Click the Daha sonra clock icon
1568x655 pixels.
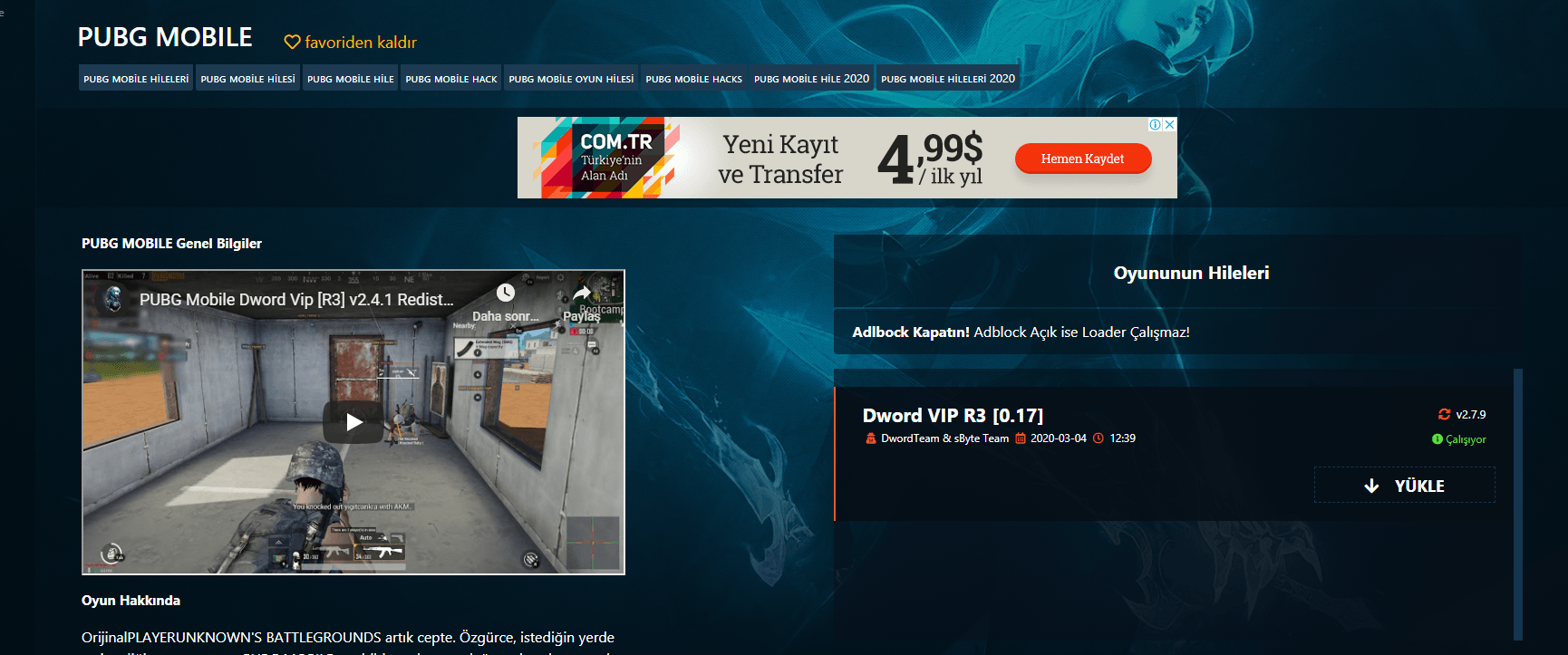tap(505, 293)
